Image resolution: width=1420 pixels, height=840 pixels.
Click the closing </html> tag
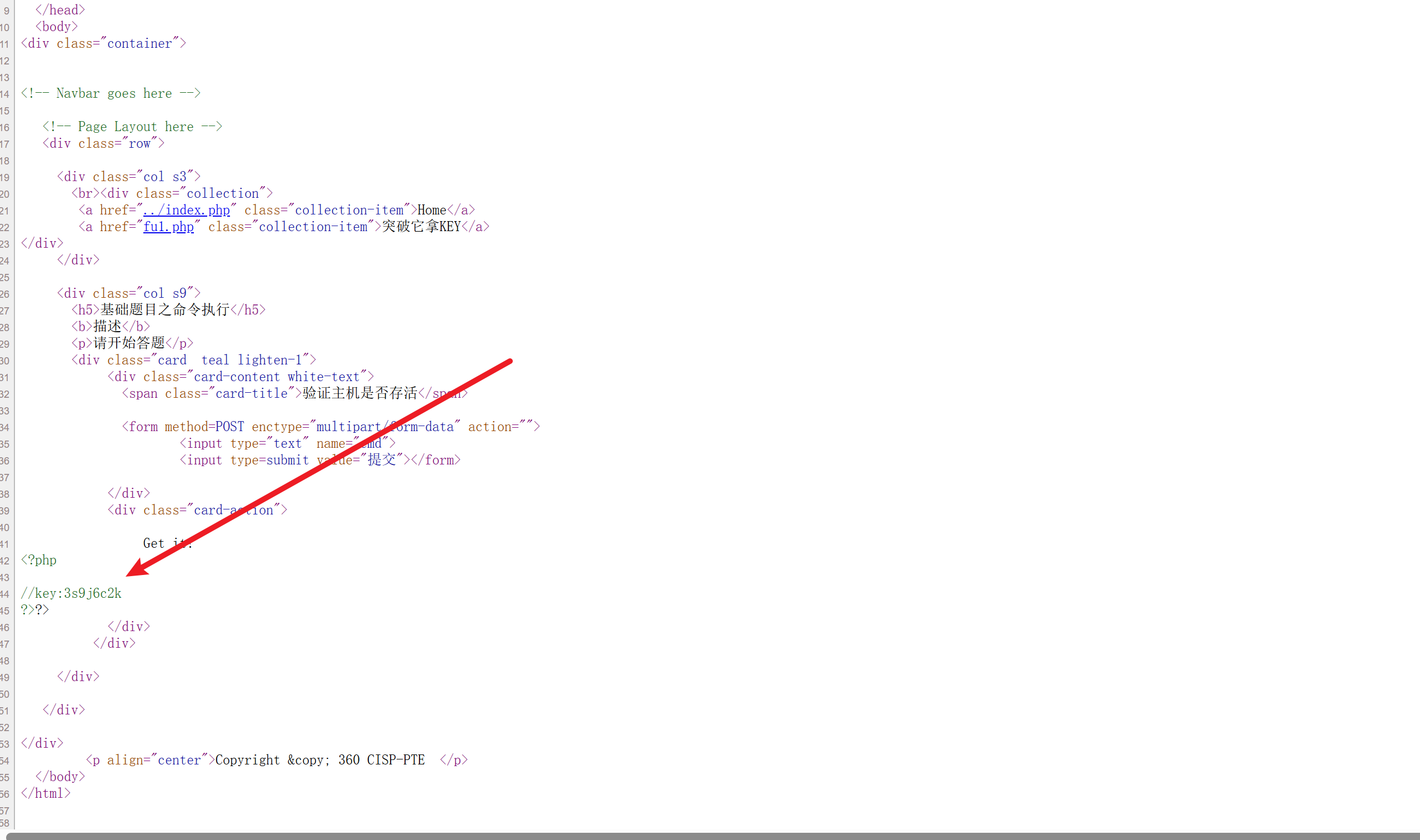click(x=46, y=793)
